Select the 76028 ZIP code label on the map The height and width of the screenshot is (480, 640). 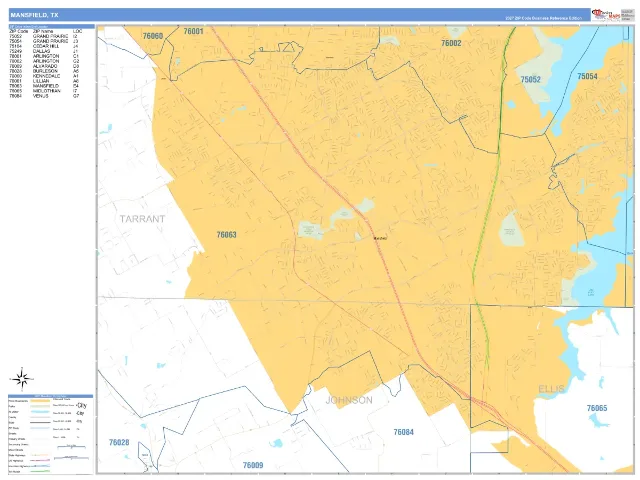coord(119,442)
